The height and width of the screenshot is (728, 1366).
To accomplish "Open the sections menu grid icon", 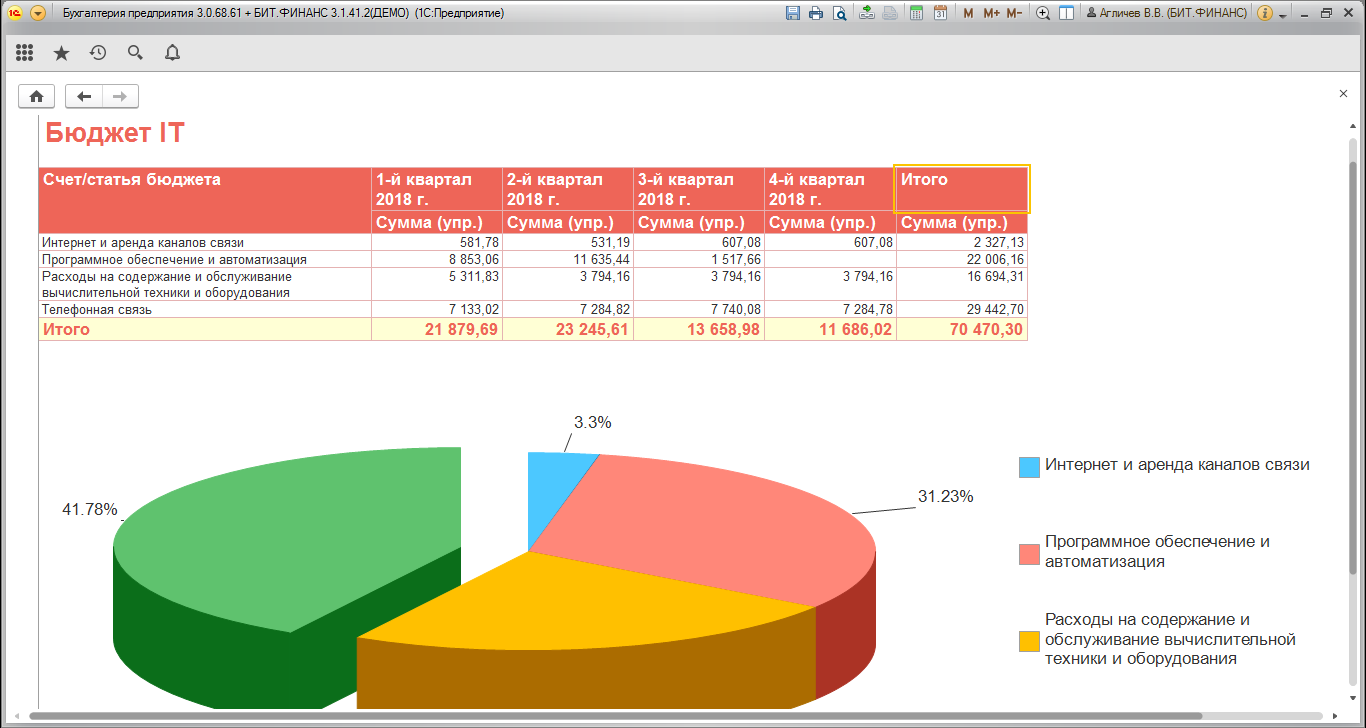I will click(x=25, y=53).
